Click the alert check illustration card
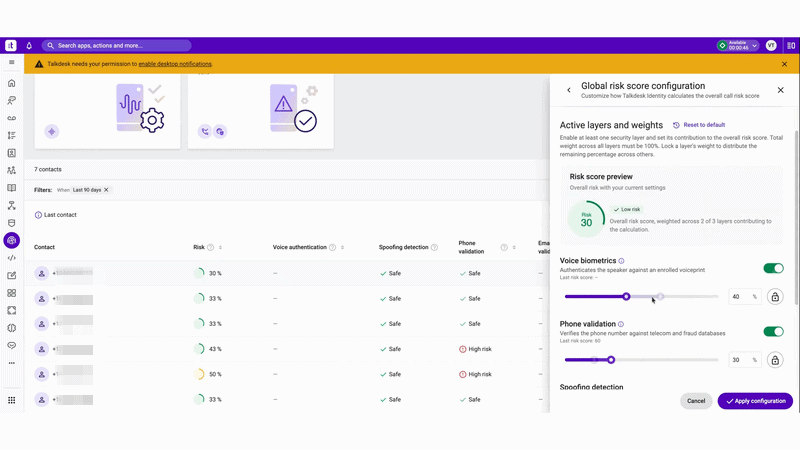This screenshot has height=450, width=800. [x=261, y=112]
